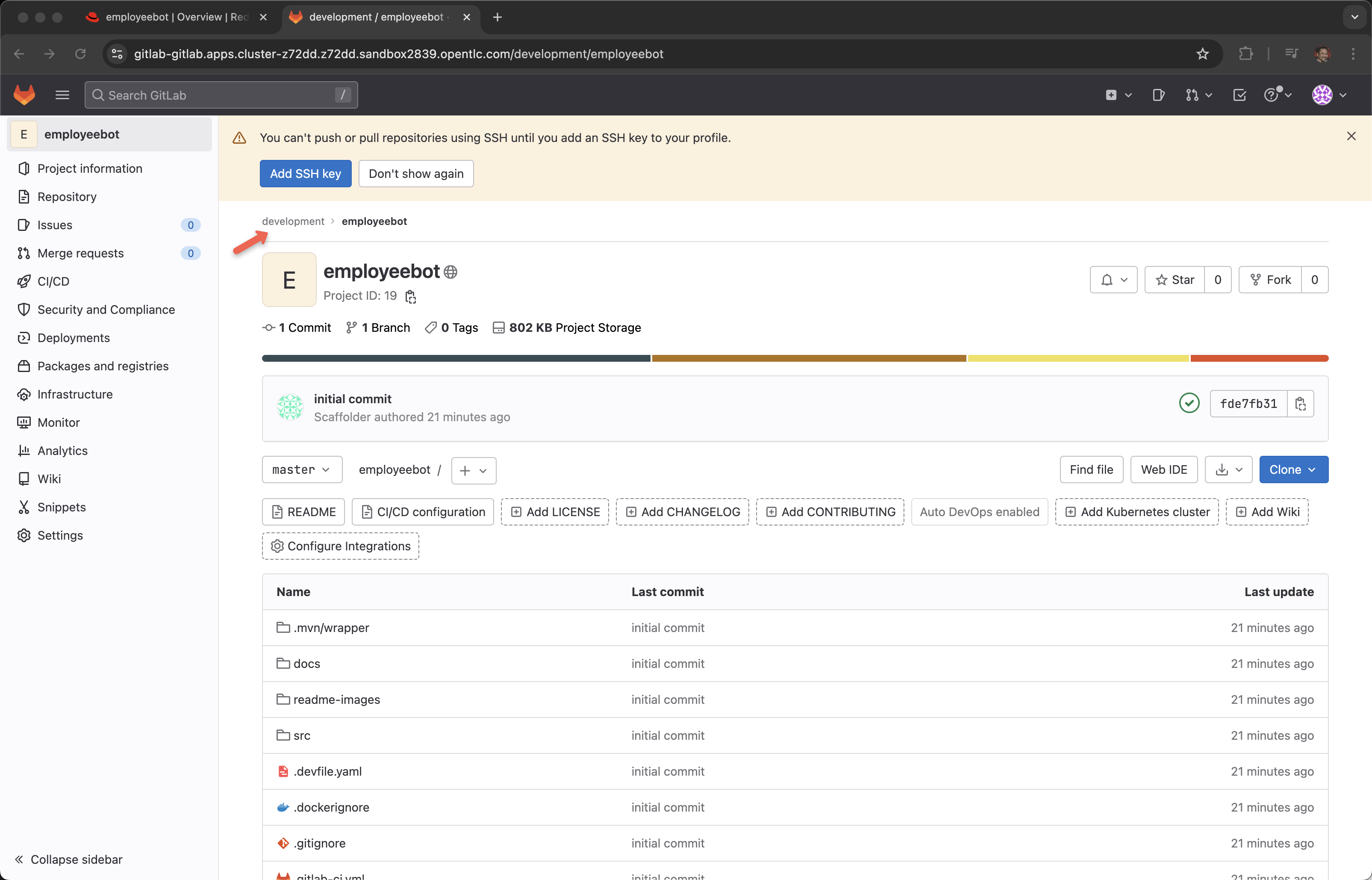This screenshot has height=880, width=1372.
Task: Open the issues icon in top bar
Action: click(x=1158, y=95)
